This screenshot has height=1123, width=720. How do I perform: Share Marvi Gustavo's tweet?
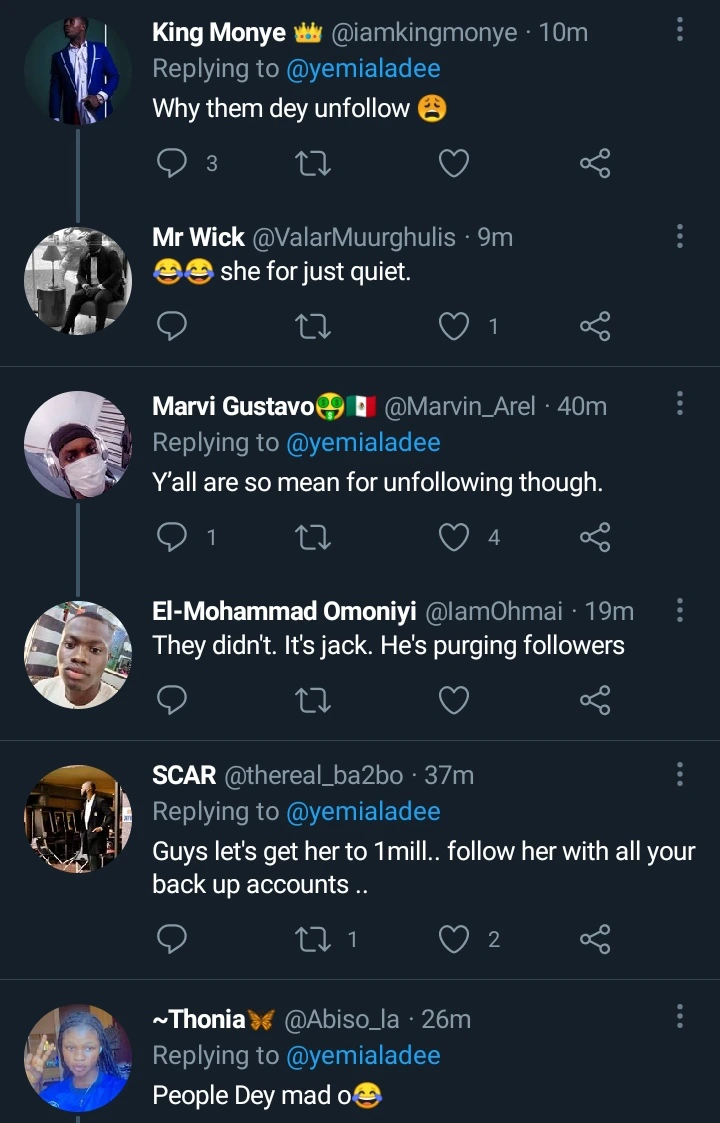pos(595,537)
